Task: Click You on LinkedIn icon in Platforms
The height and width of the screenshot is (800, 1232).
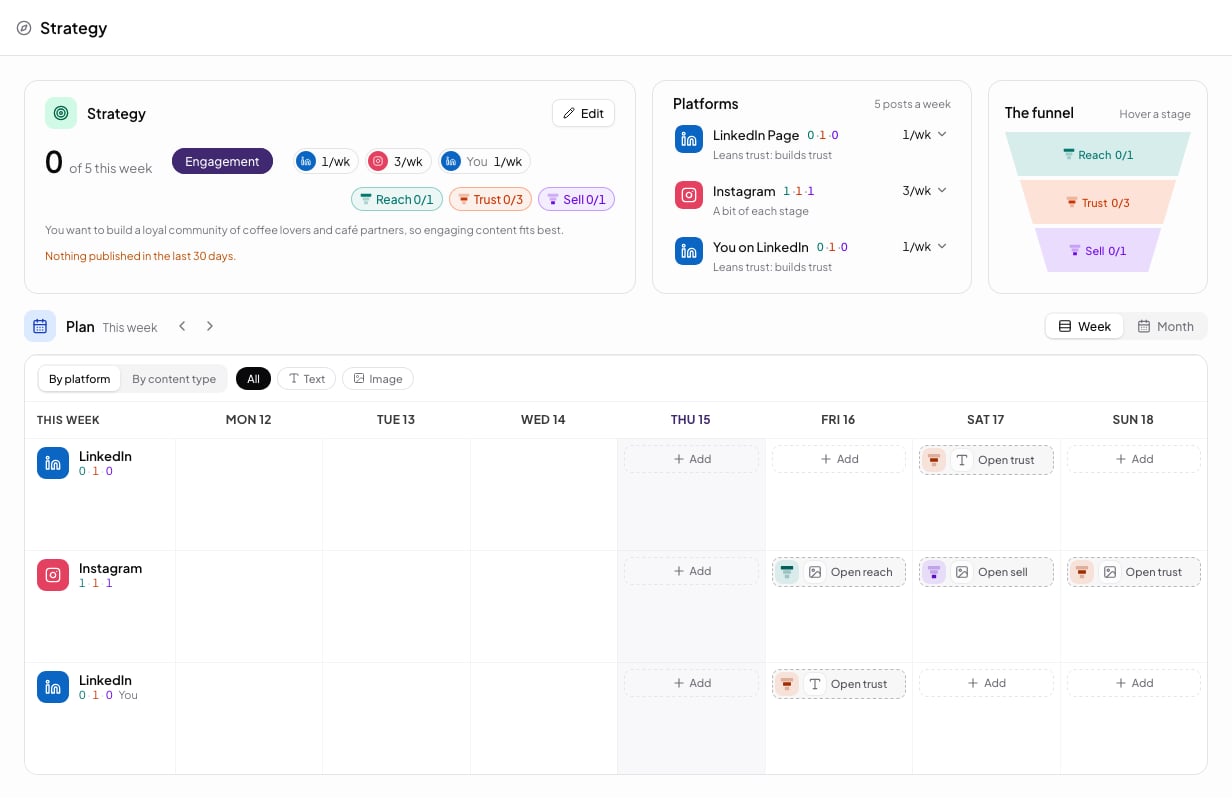Action: pyautogui.click(x=689, y=251)
